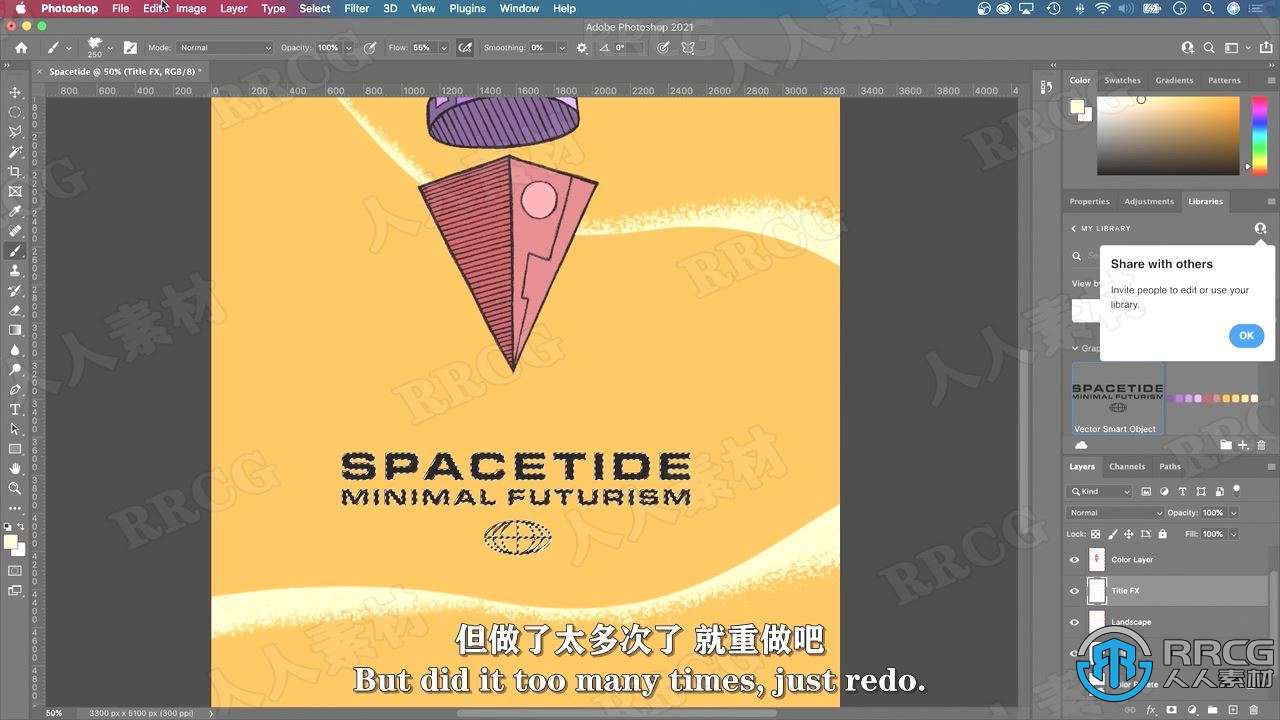The width and height of the screenshot is (1280, 720).
Task: Select the Frame tool
Action: point(15,191)
